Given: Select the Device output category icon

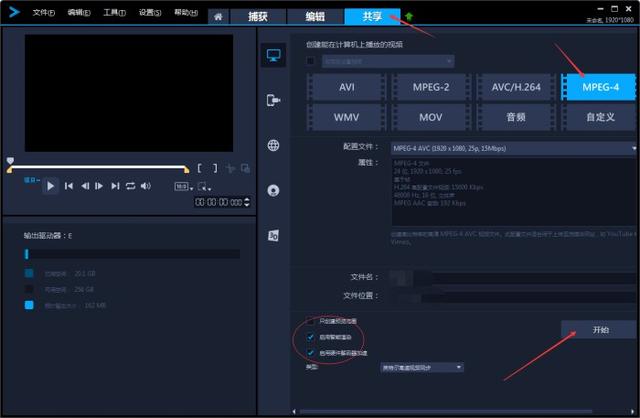Looking at the screenshot, I should click(273, 100).
